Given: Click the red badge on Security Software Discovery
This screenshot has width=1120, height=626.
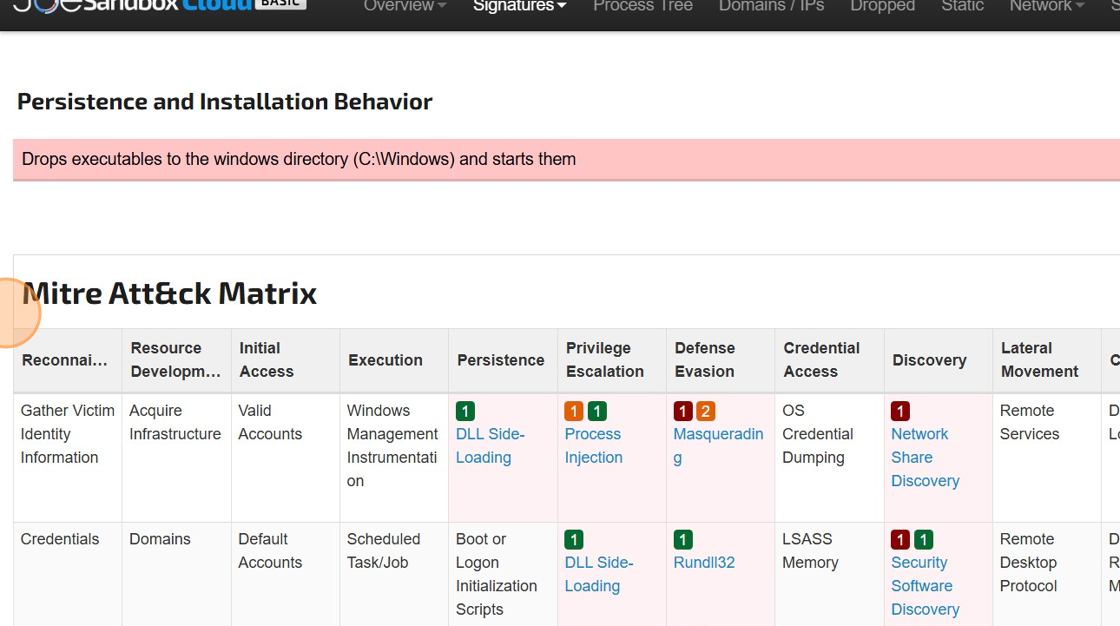Looking at the screenshot, I should pyautogui.click(x=901, y=539).
